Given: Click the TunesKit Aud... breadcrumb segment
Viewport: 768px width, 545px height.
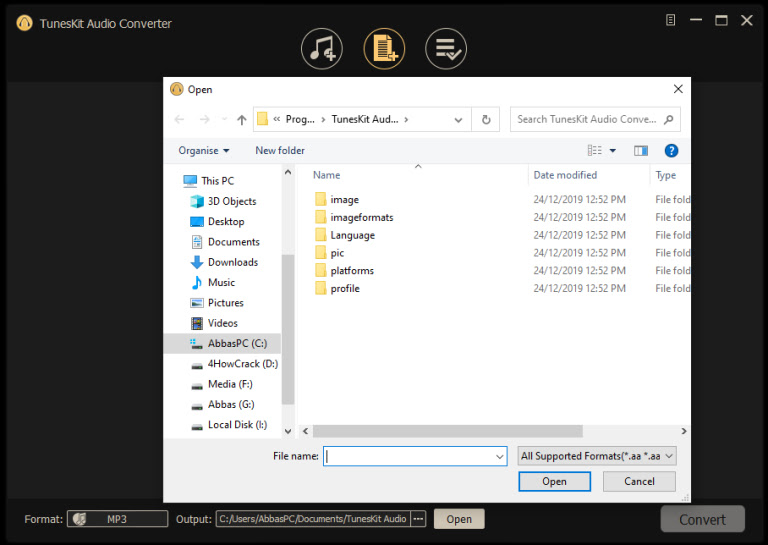Looking at the screenshot, I should tap(365, 119).
